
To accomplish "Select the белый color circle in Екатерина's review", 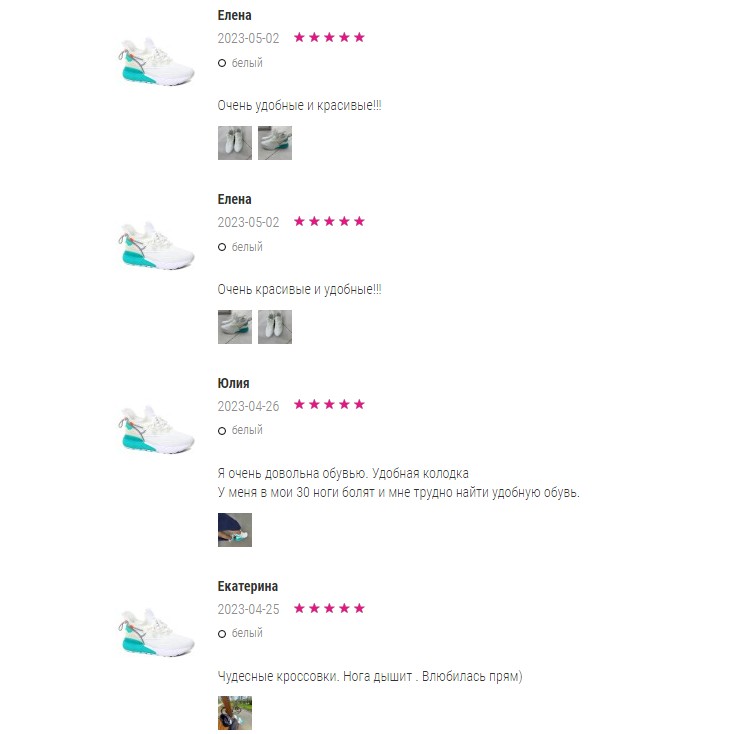I will (221, 634).
